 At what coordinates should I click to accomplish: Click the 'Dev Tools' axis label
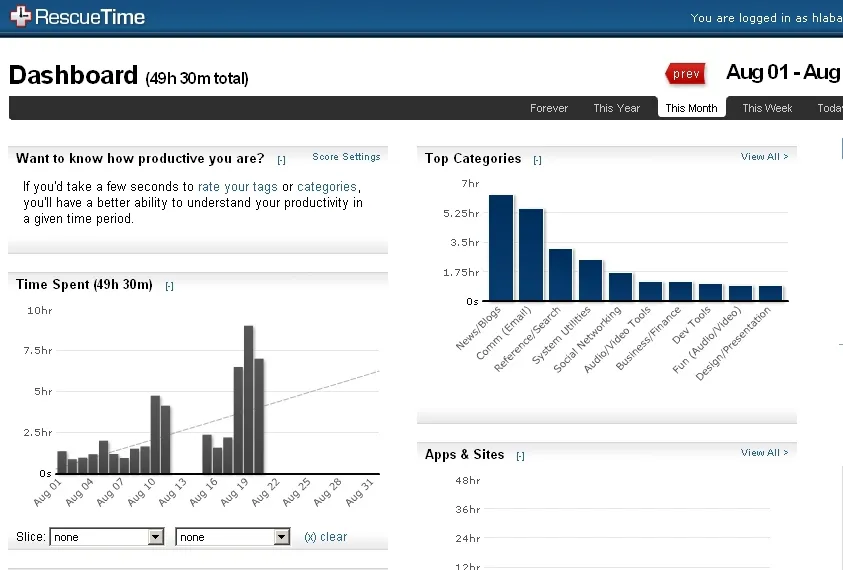pyautogui.click(x=691, y=325)
